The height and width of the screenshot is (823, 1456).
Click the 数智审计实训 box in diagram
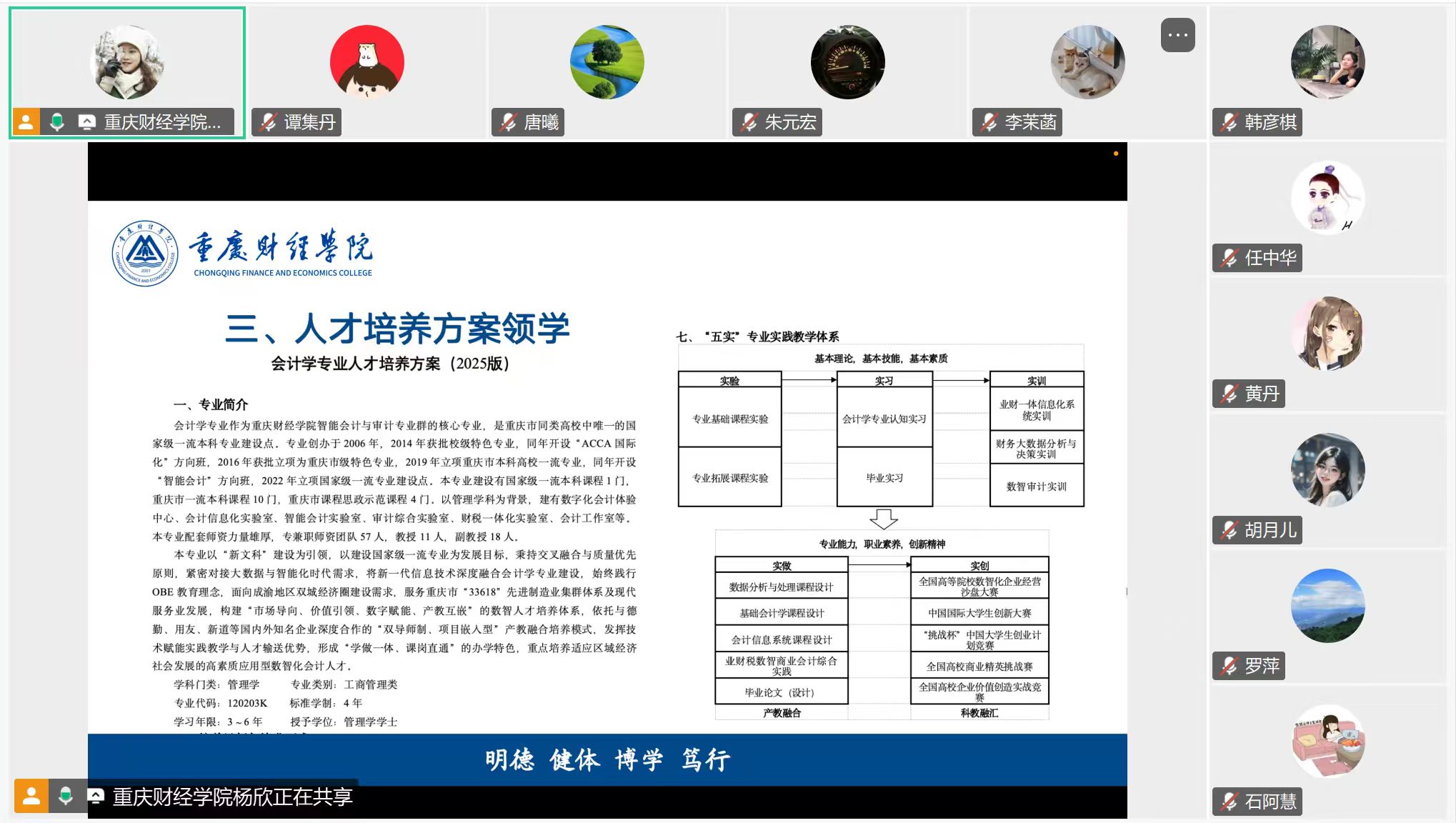[x=1037, y=486]
